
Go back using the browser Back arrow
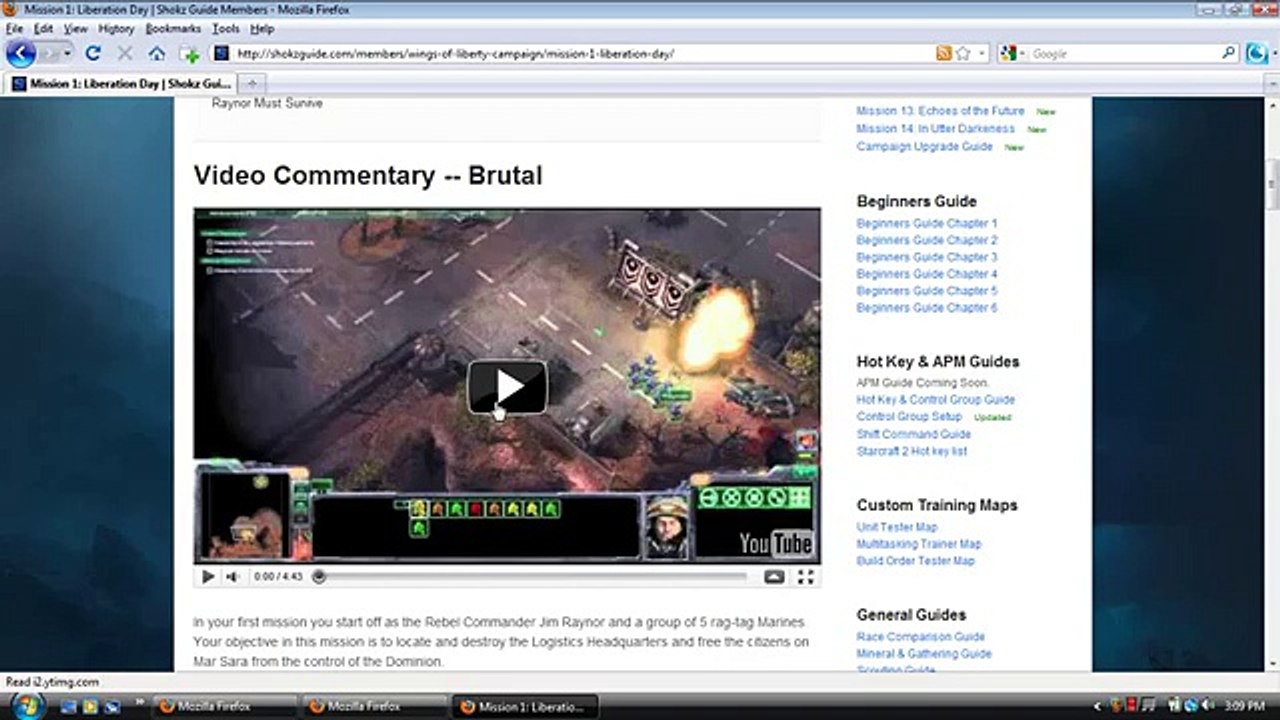click(x=21, y=53)
